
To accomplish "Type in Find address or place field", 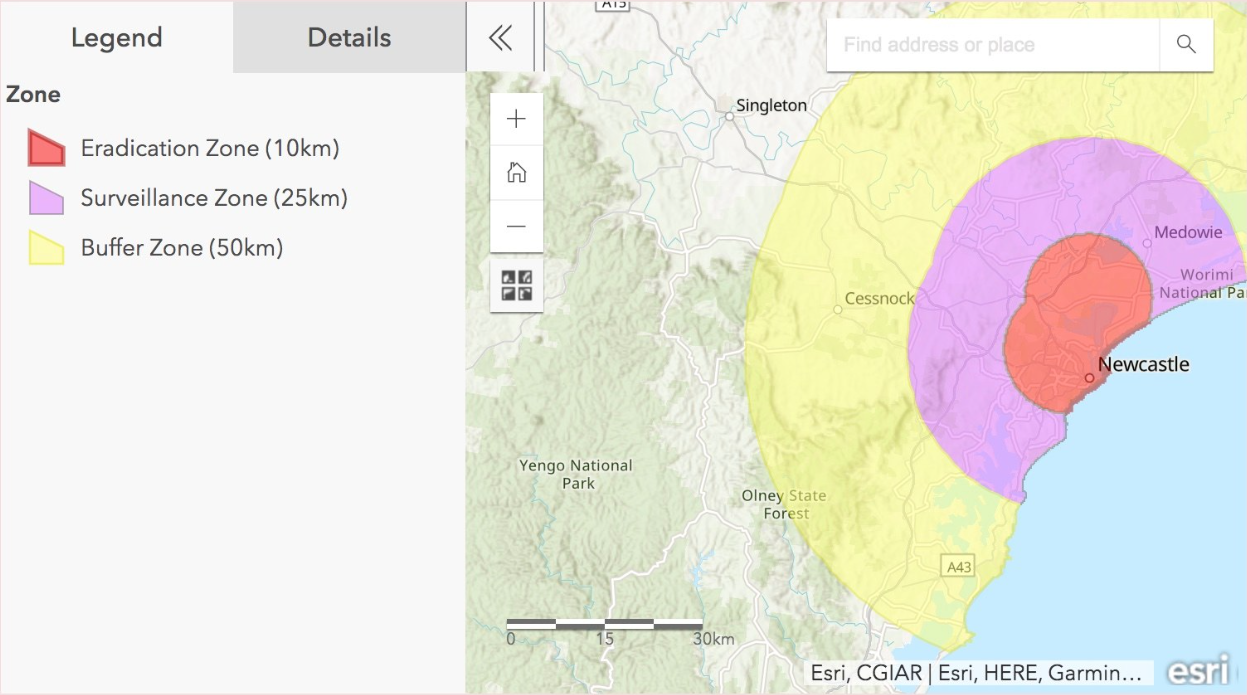I will (992, 45).
